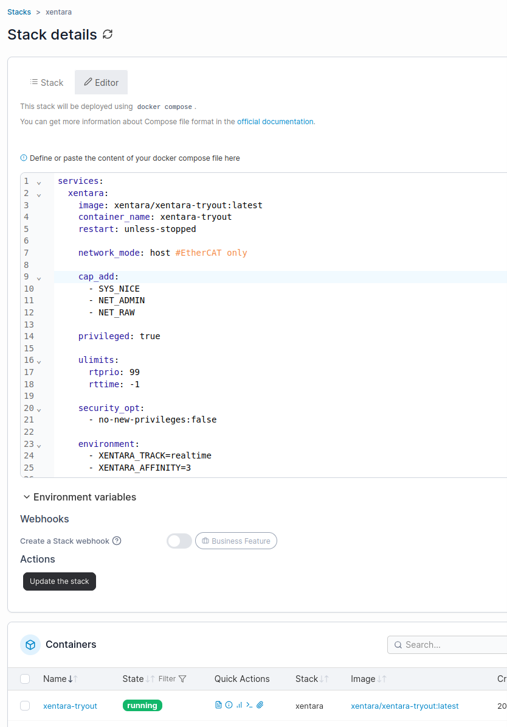
Task: Fold the ulimits section on line 16
Action: pyautogui.click(x=39, y=361)
